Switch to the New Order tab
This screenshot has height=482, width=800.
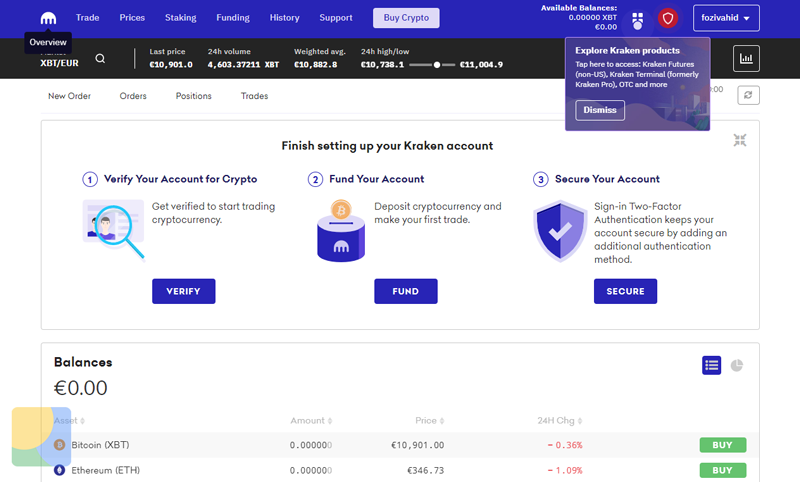[x=69, y=96]
